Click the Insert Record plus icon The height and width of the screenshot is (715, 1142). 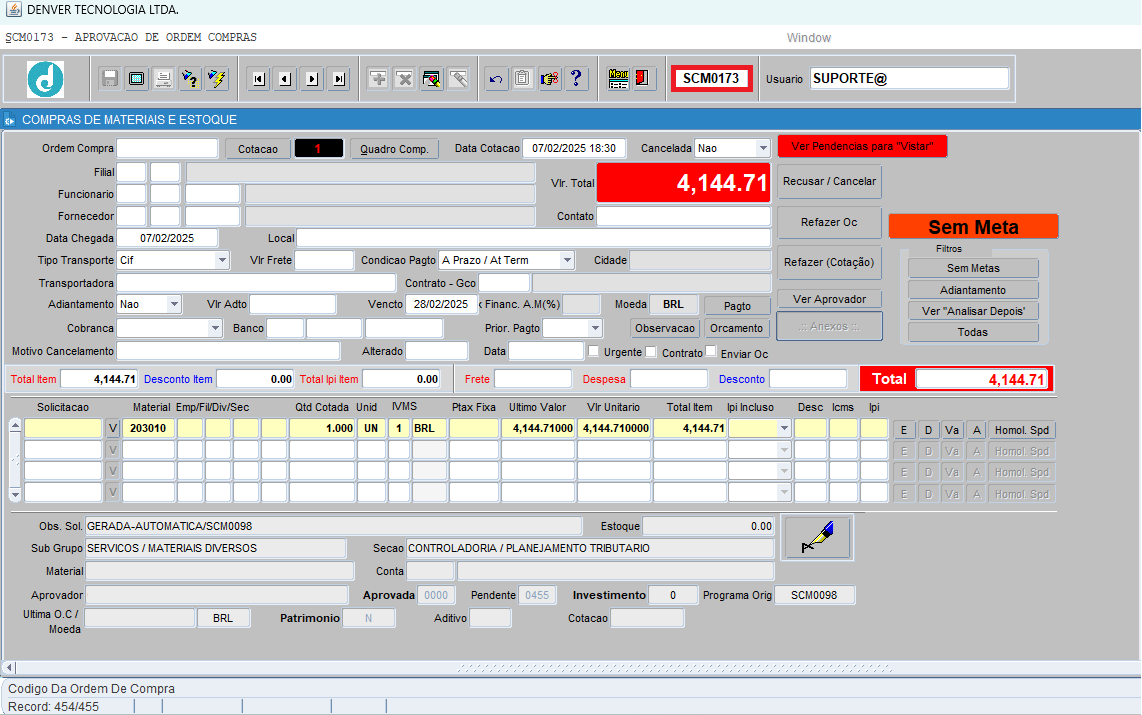click(378, 79)
